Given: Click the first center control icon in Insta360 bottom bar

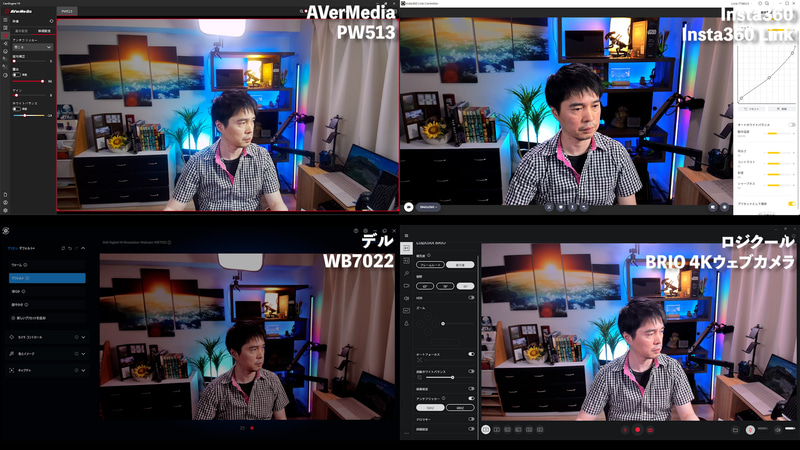Looking at the screenshot, I should [549, 207].
